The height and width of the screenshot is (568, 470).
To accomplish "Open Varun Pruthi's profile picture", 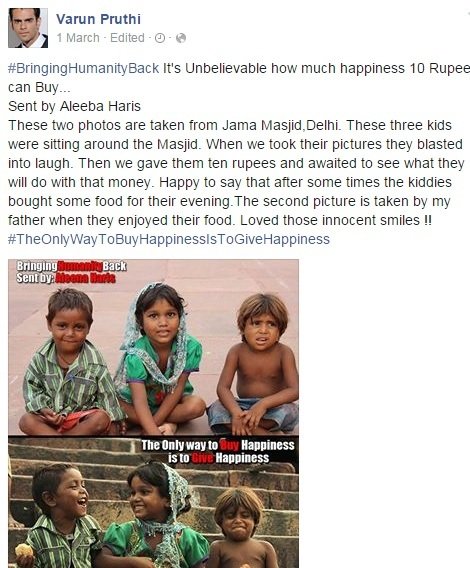I will click(x=28, y=28).
